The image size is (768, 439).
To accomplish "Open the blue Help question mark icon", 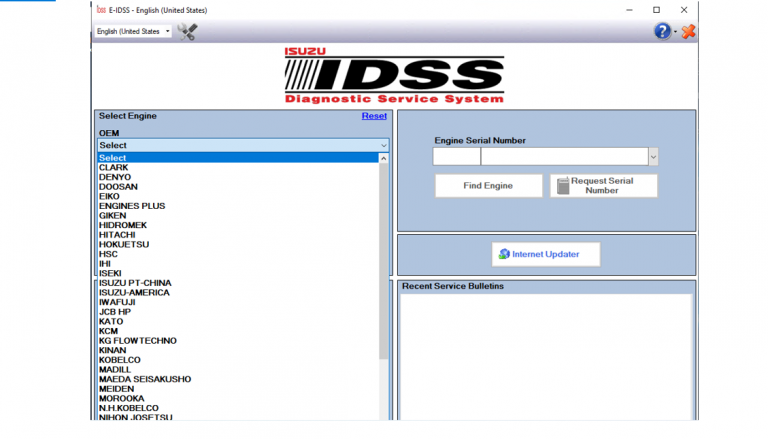I will (x=662, y=31).
